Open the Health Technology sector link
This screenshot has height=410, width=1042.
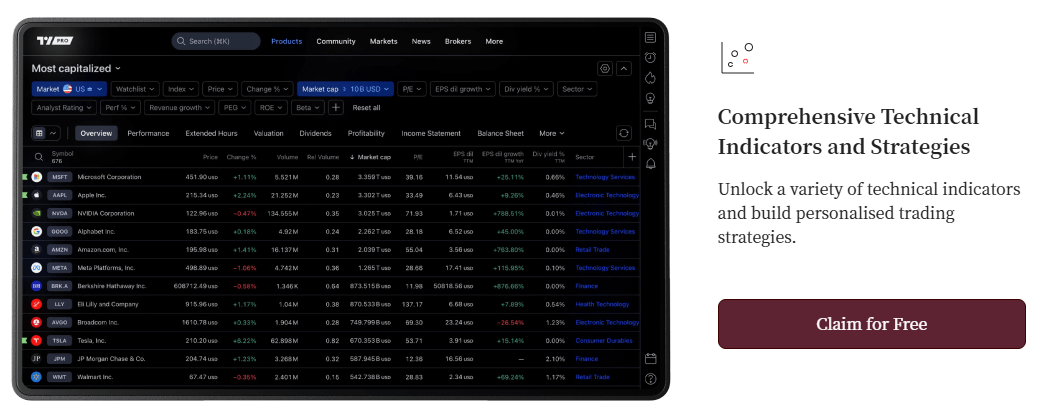tap(602, 304)
